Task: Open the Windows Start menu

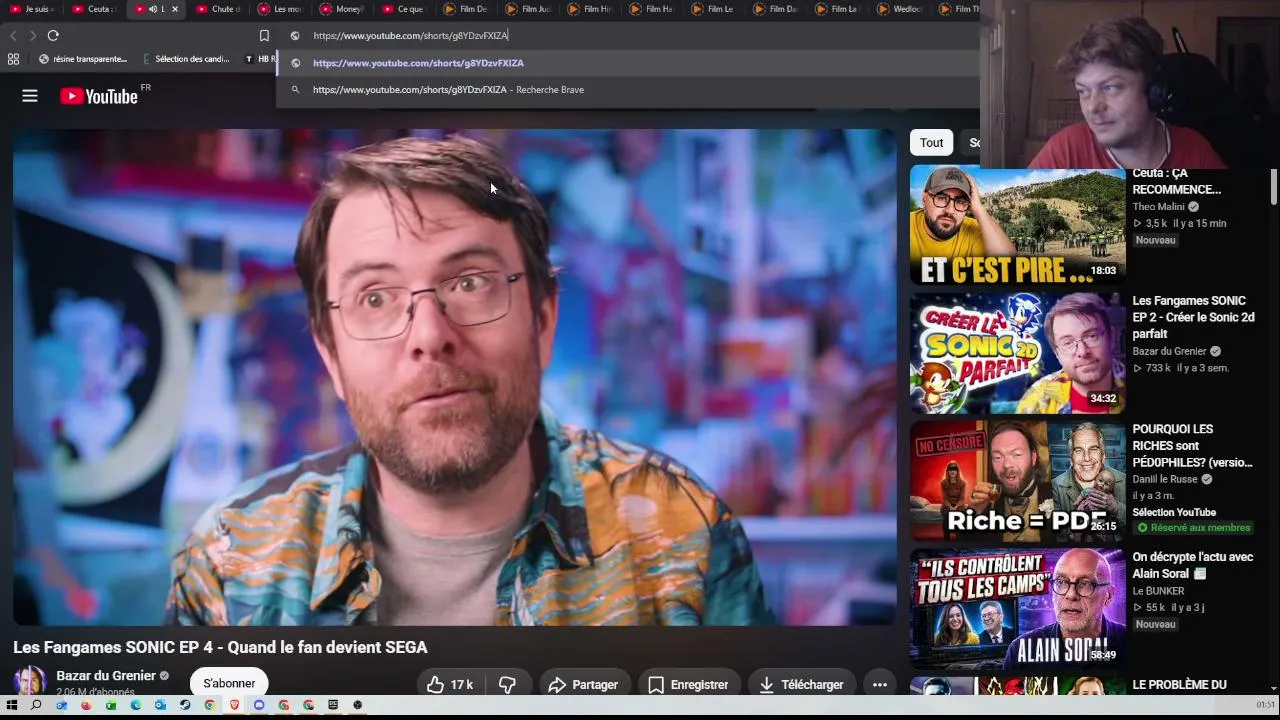Action: [12, 705]
